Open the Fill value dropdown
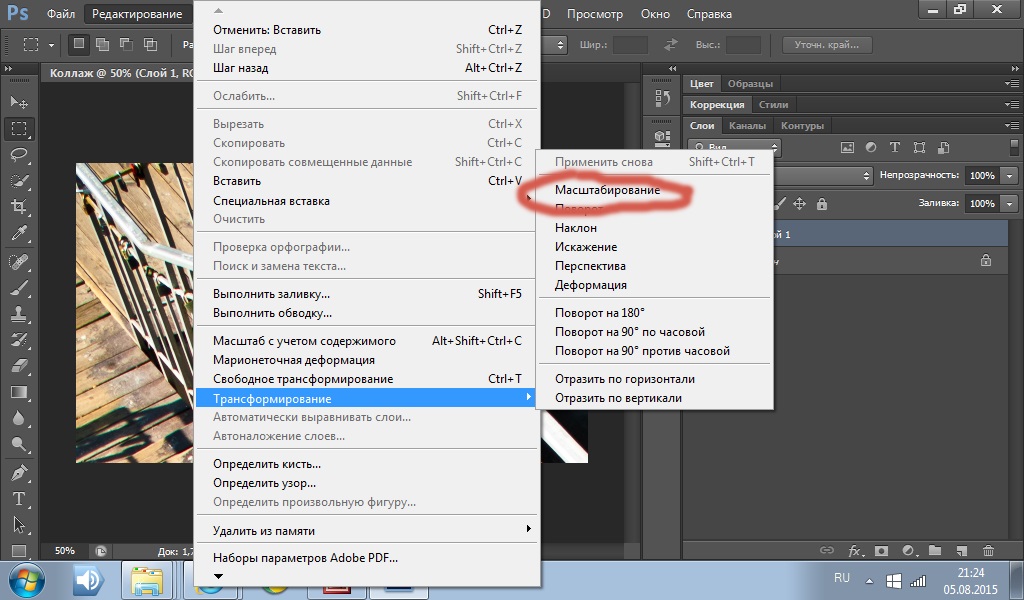The width and height of the screenshot is (1024, 600). [x=1010, y=204]
